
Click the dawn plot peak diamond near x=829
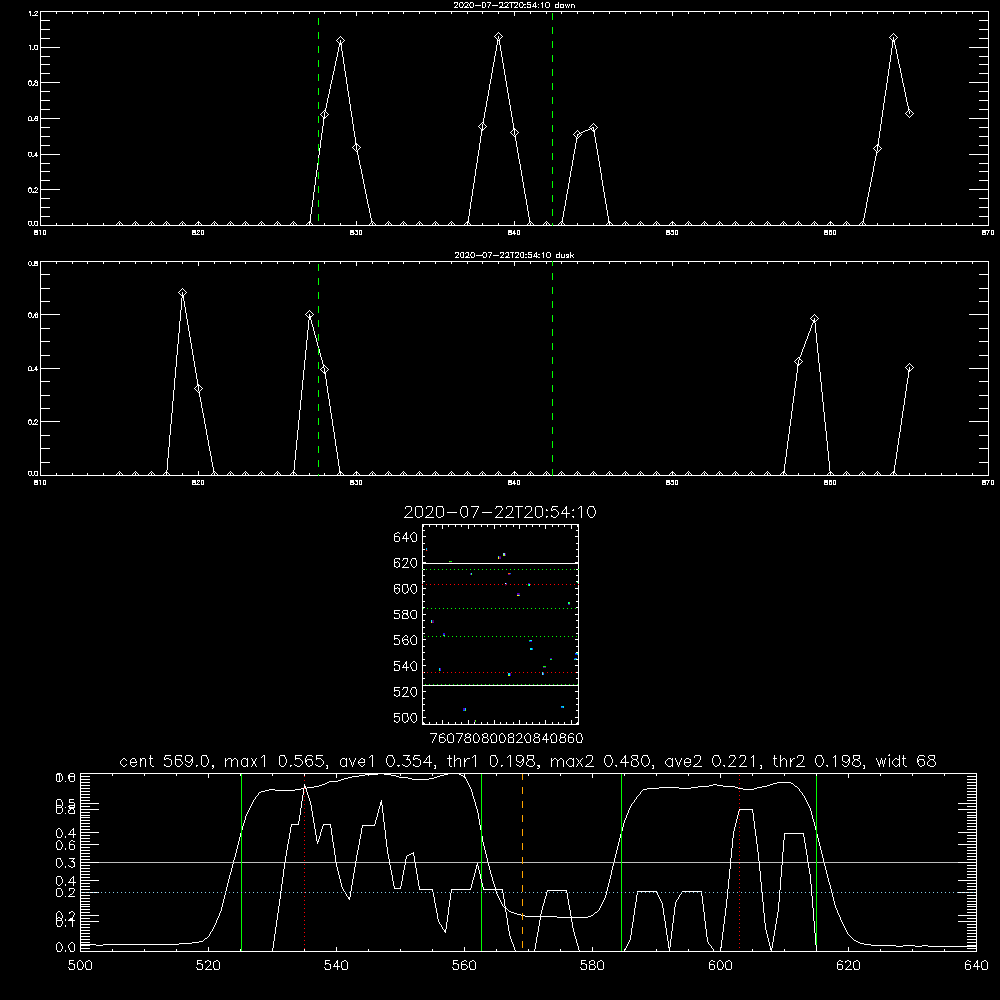tap(341, 41)
